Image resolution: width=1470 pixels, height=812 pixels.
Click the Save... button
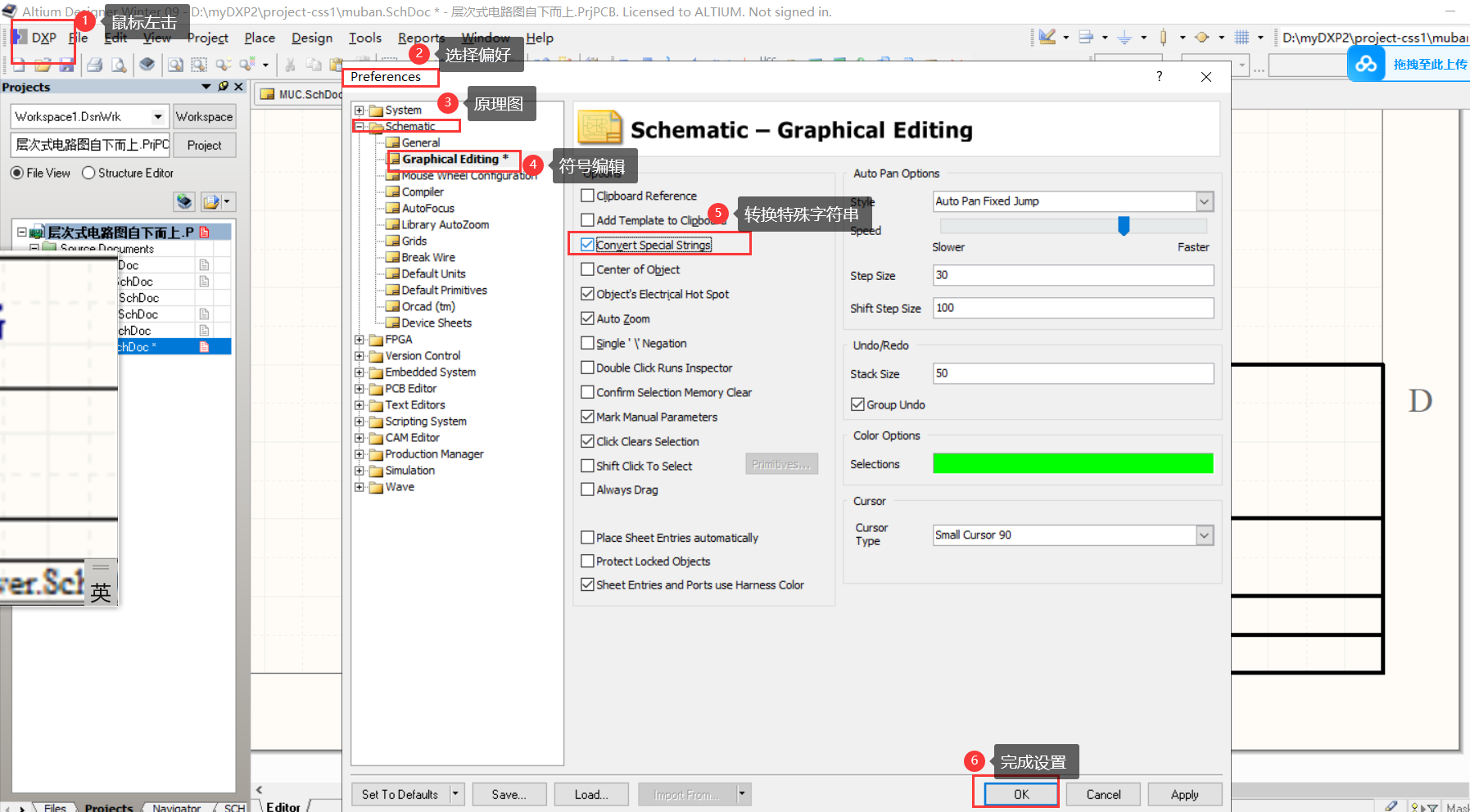point(509,794)
